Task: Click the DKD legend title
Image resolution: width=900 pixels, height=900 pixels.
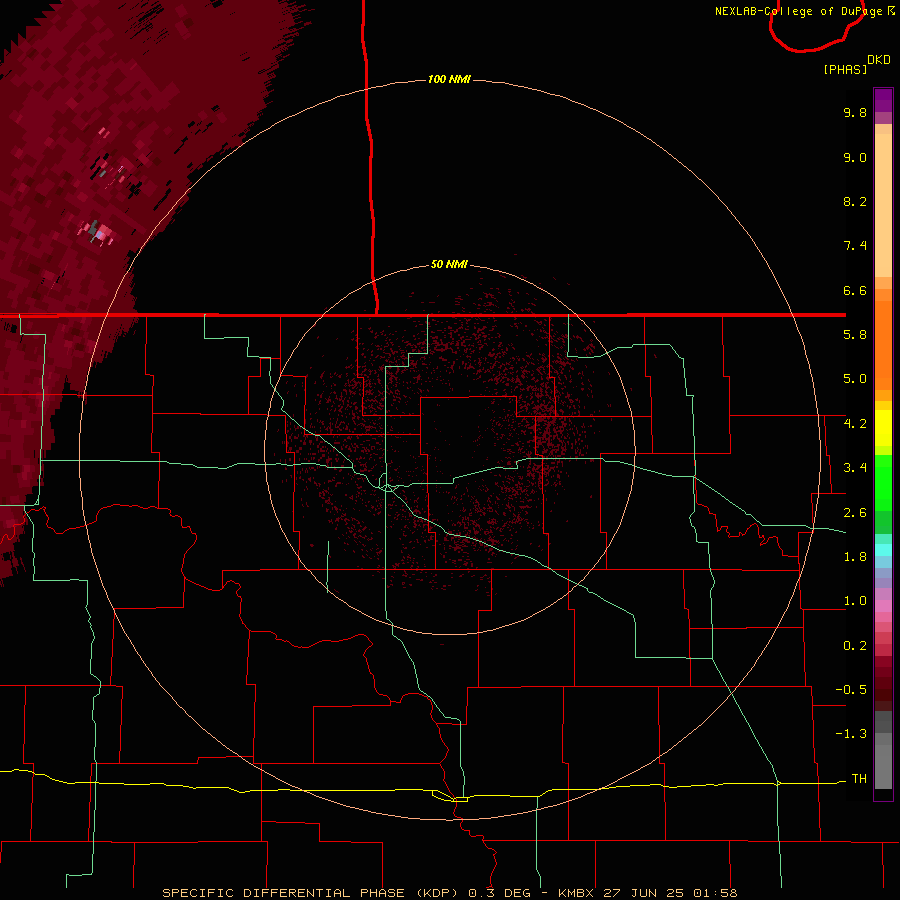Action: pyautogui.click(x=879, y=60)
